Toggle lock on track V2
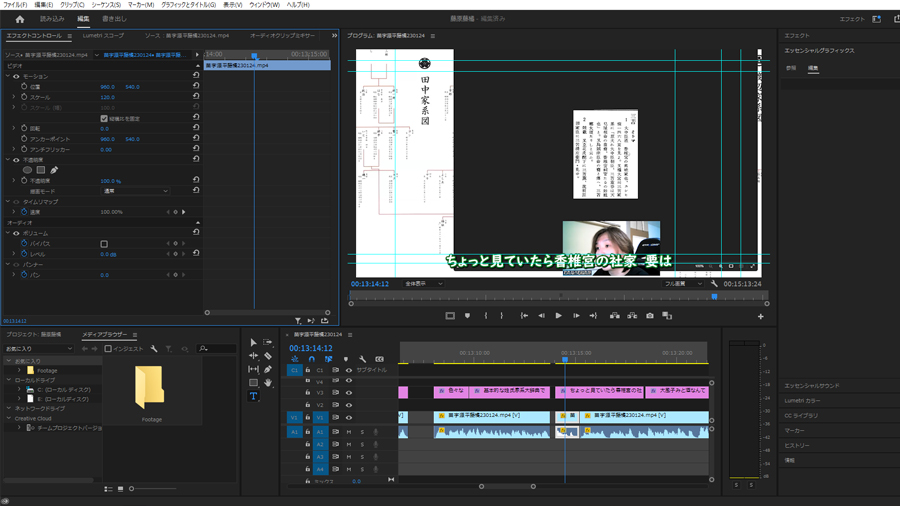 [308, 405]
